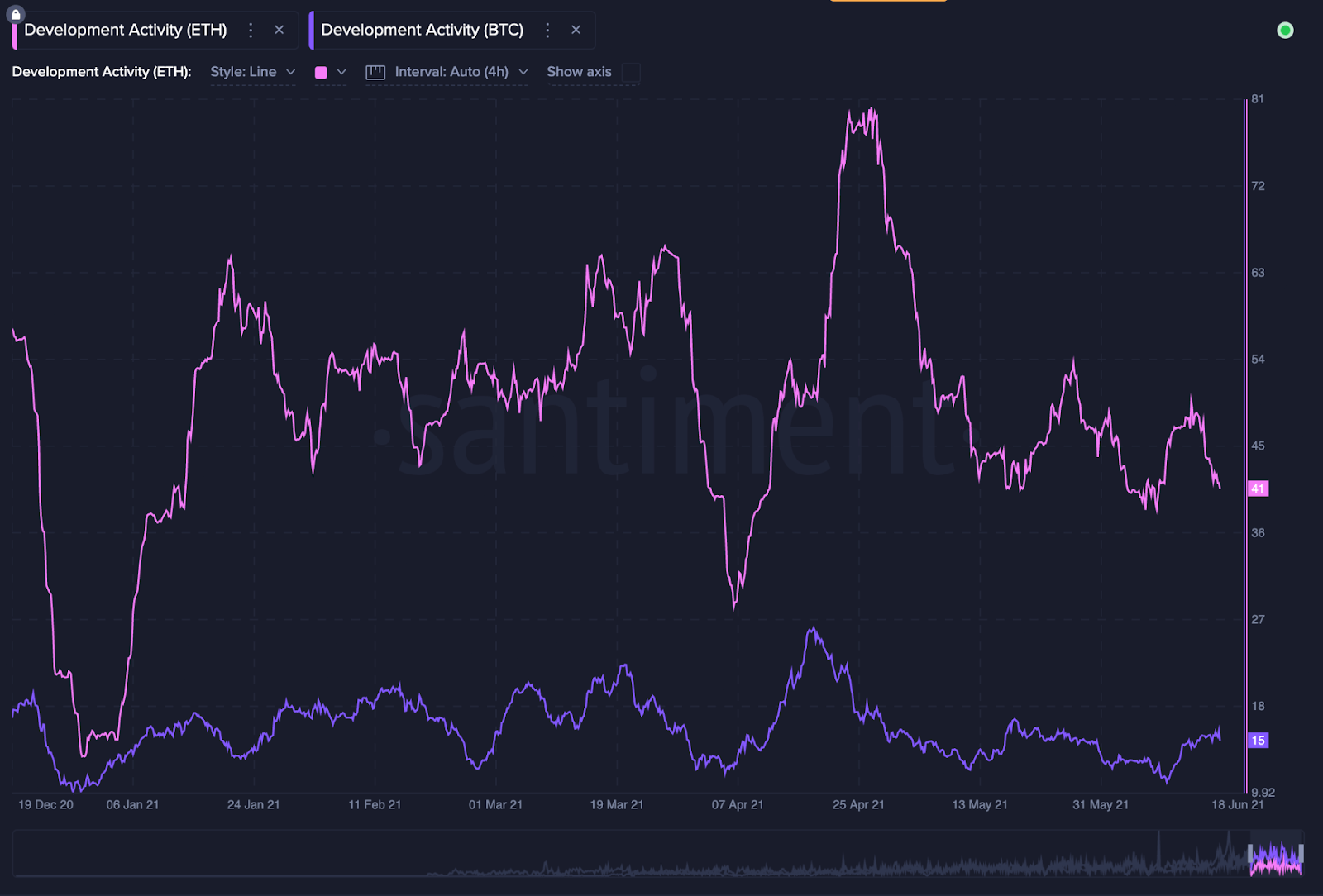This screenshot has width=1323, height=896.
Task: Expand the line color chevron
Action: click(341, 73)
